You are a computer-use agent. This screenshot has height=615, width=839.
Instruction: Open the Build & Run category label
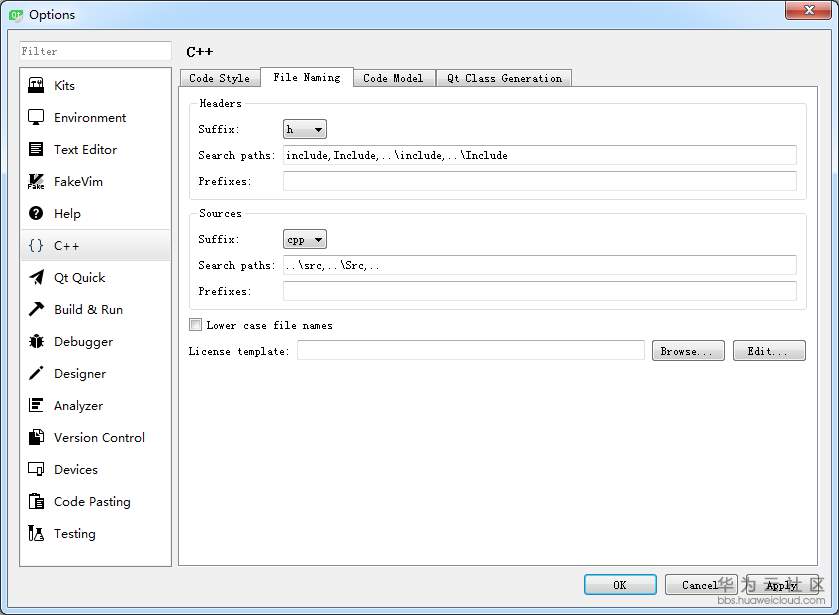click(x=88, y=309)
